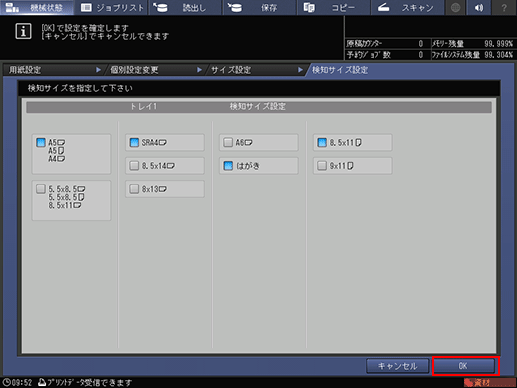Open the 機械状態 machine status tab

click(x=37, y=7)
